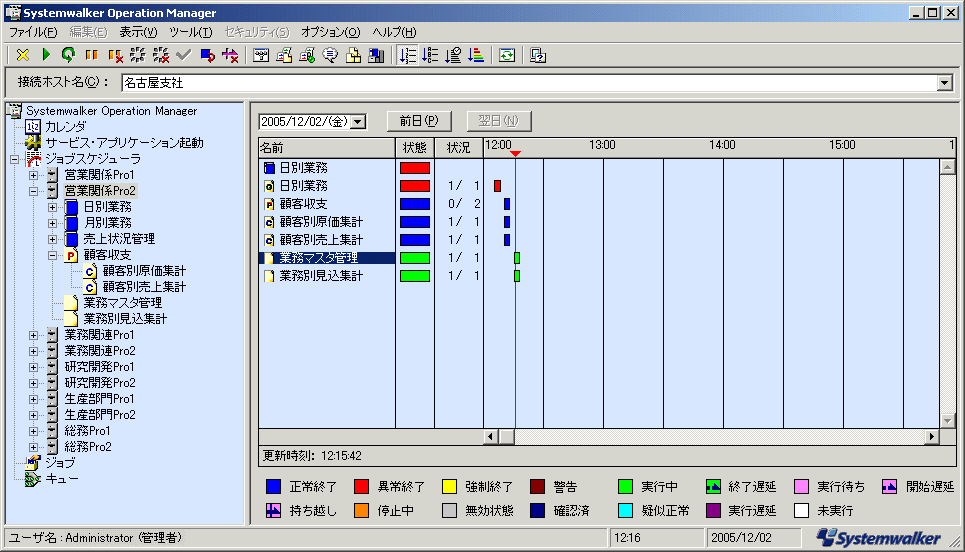This screenshot has height=552, width=965.
Task: Click the 名前 column header
Action: pyautogui.click(x=327, y=148)
